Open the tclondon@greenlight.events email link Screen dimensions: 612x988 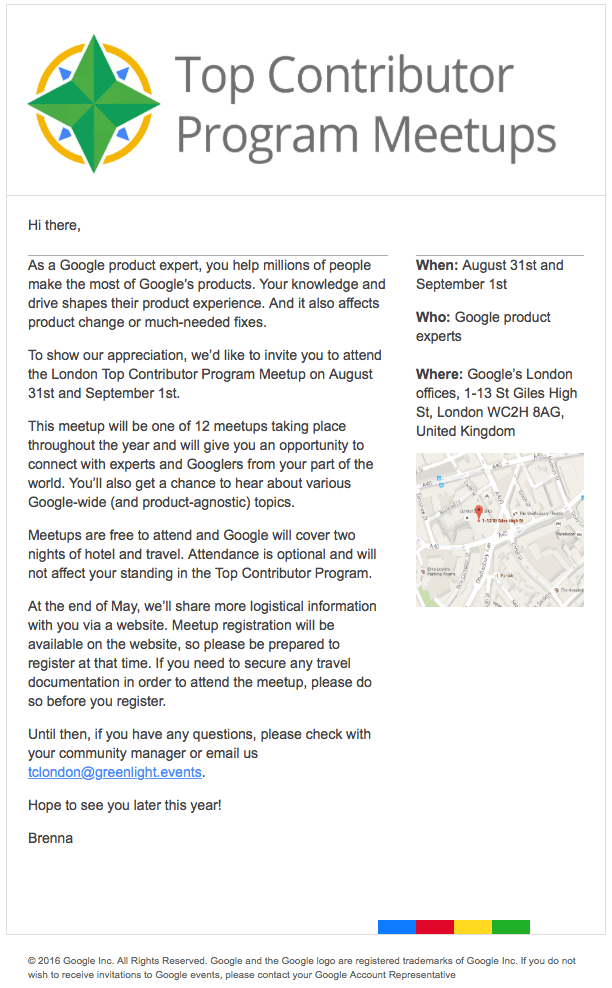point(115,772)
